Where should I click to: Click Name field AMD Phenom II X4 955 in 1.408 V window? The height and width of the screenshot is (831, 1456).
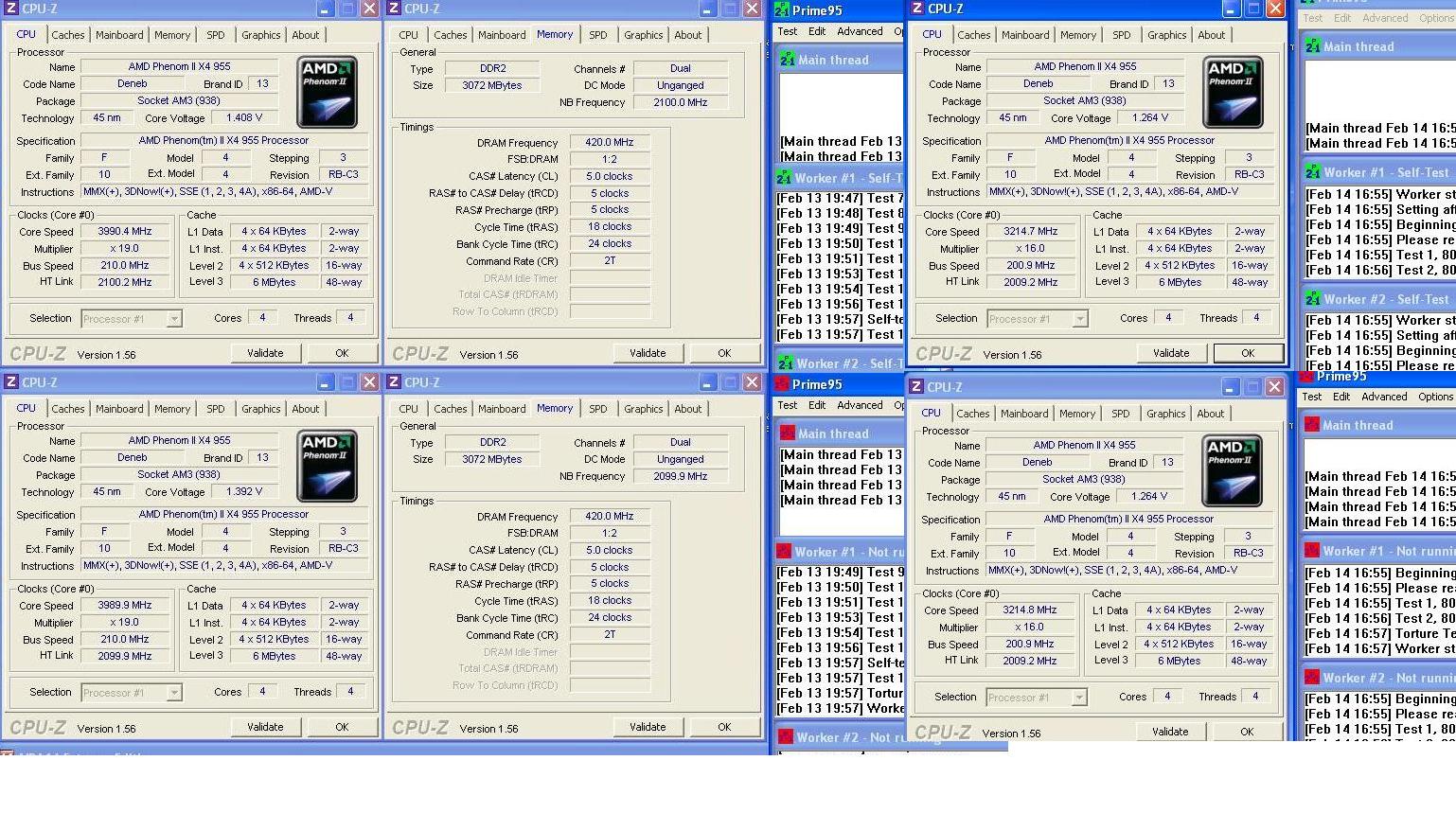(x=180, y=66)
